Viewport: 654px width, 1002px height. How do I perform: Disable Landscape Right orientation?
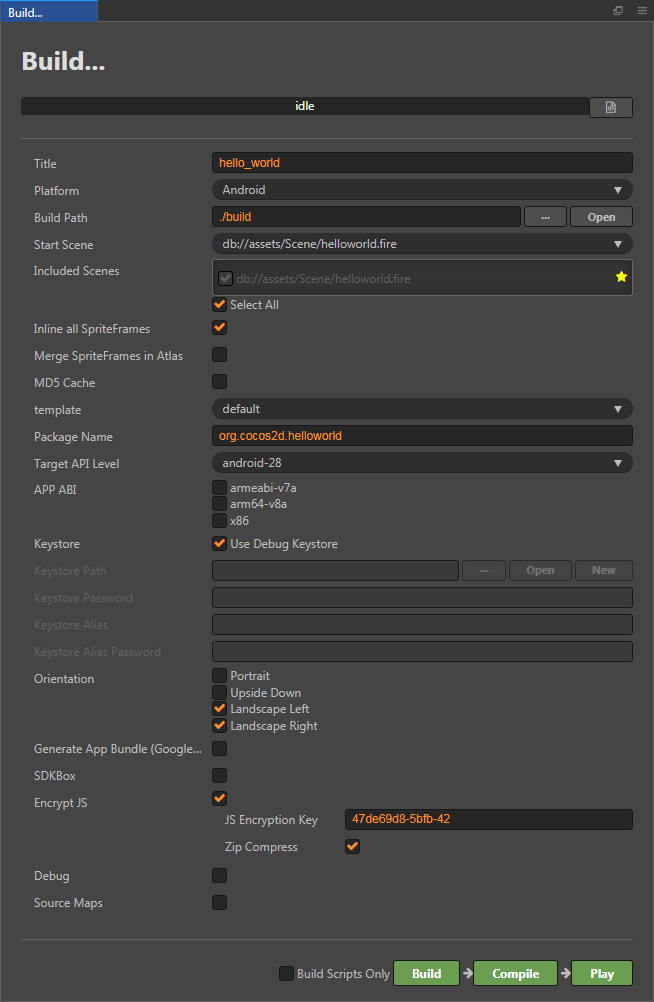(219, 725)
